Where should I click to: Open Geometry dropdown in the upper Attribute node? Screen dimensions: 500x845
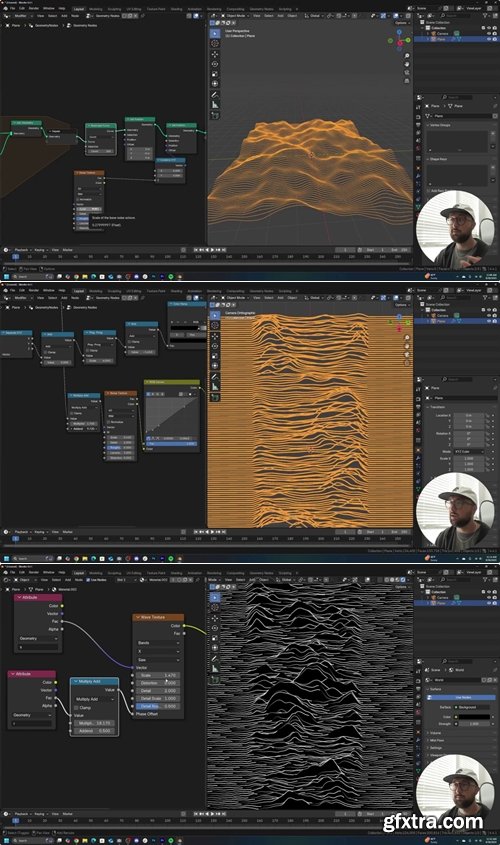tap(37, 638)
